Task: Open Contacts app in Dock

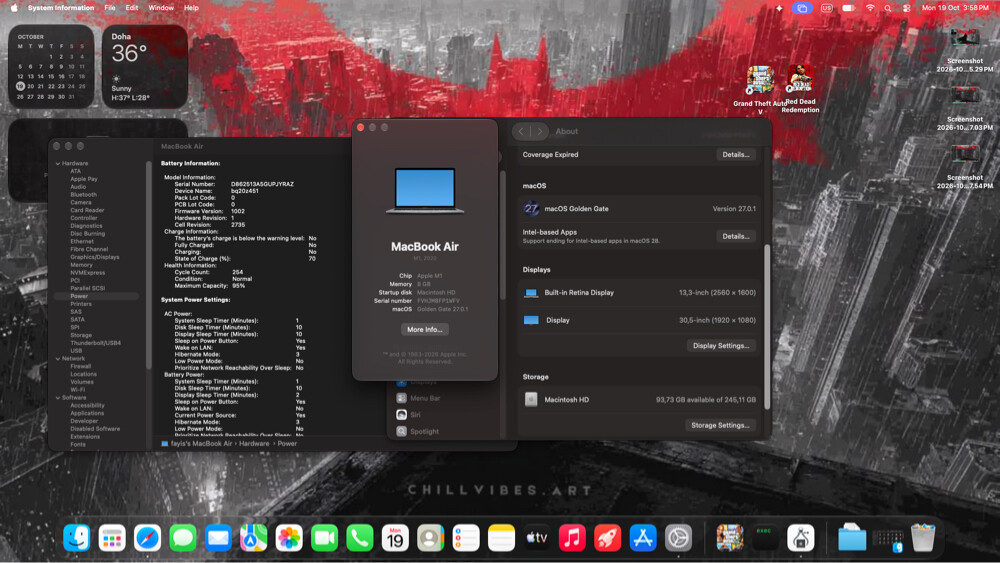Action: point(430,538)
